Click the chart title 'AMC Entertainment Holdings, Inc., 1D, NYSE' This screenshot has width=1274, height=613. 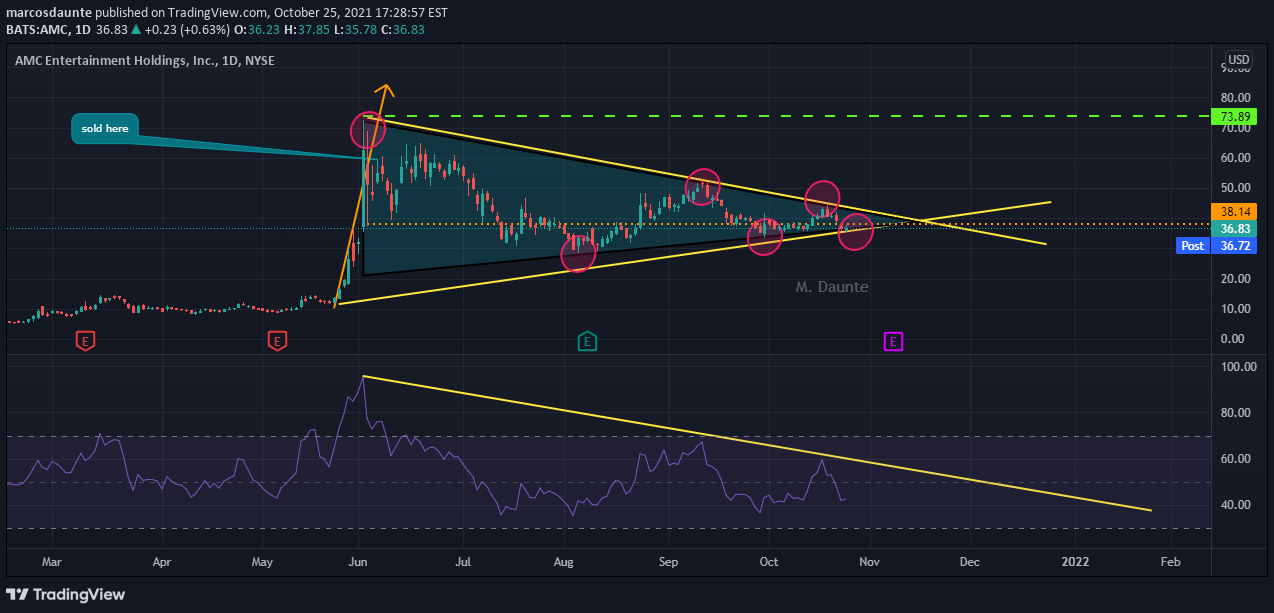tap(145, 61)
